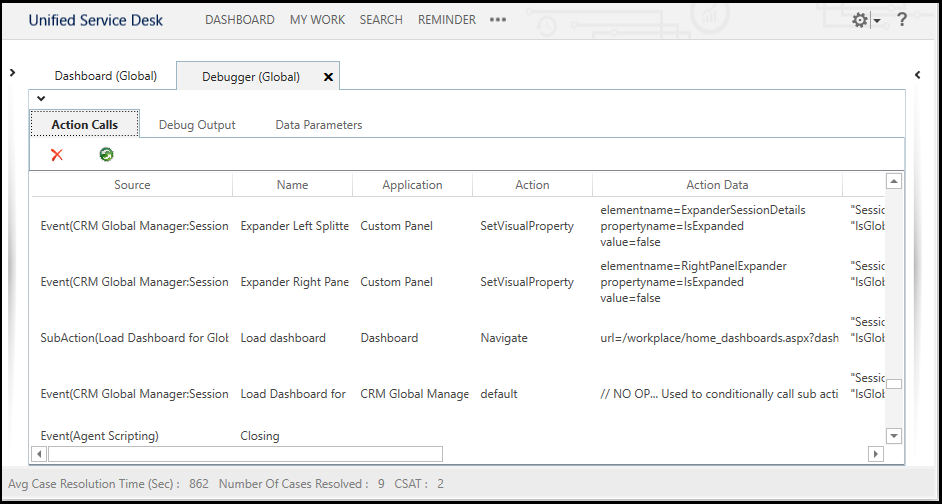The width and height of the screenshot is (942, 504).
Task: Click vertical scrollbar down arrow
Action: (x=894, y=436)
